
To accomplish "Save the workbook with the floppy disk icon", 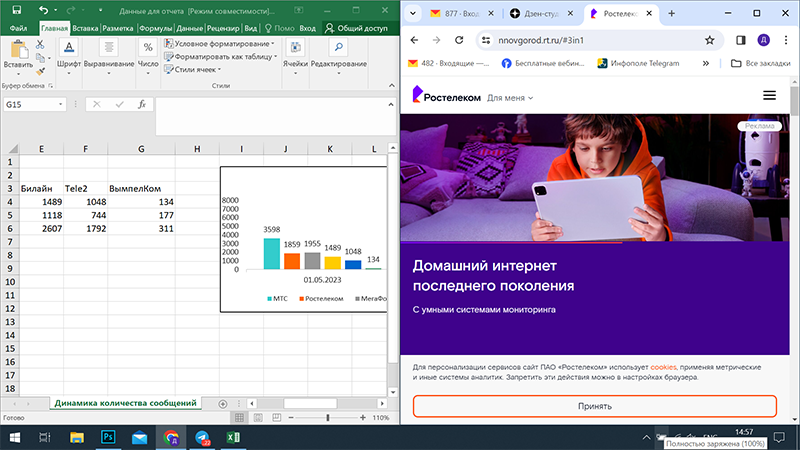I will (17, 10).
